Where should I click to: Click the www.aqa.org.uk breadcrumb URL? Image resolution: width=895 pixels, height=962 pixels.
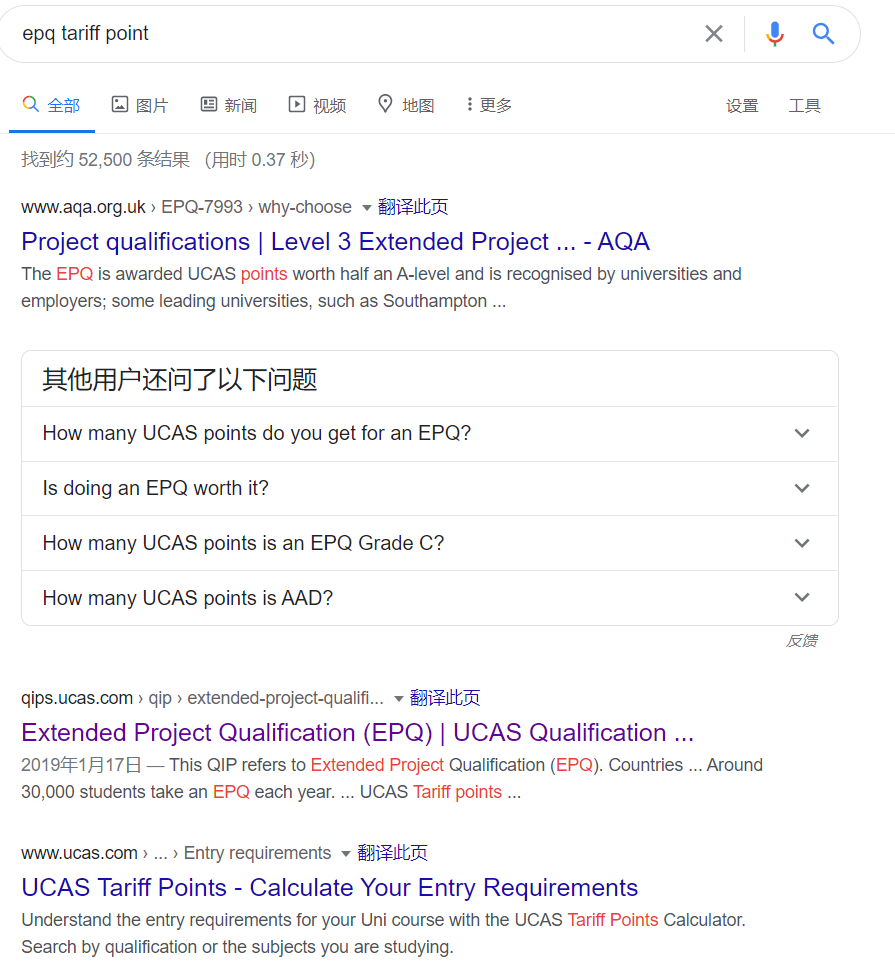[186, 207]
